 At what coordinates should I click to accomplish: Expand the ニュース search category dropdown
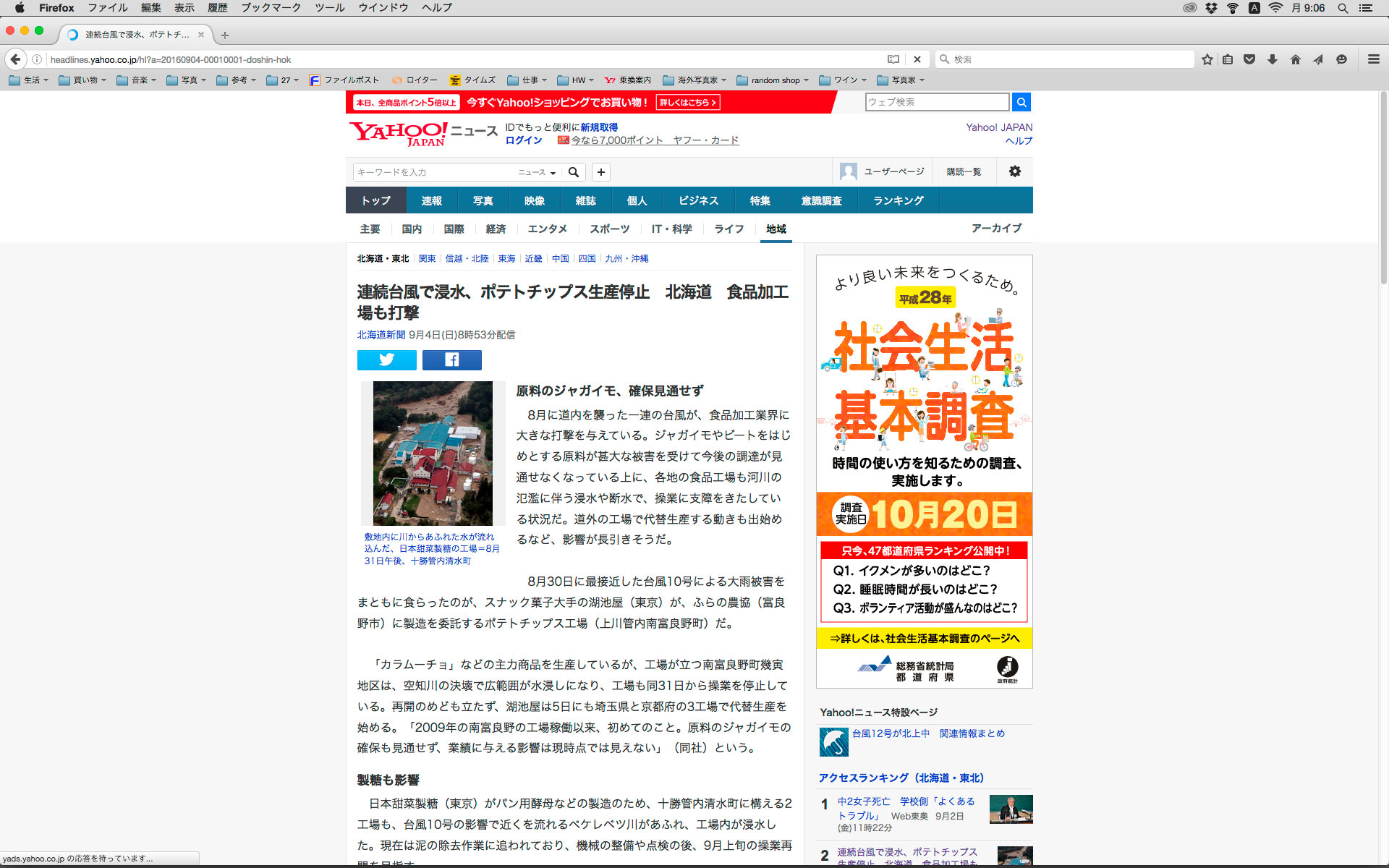tap(537, 172)
